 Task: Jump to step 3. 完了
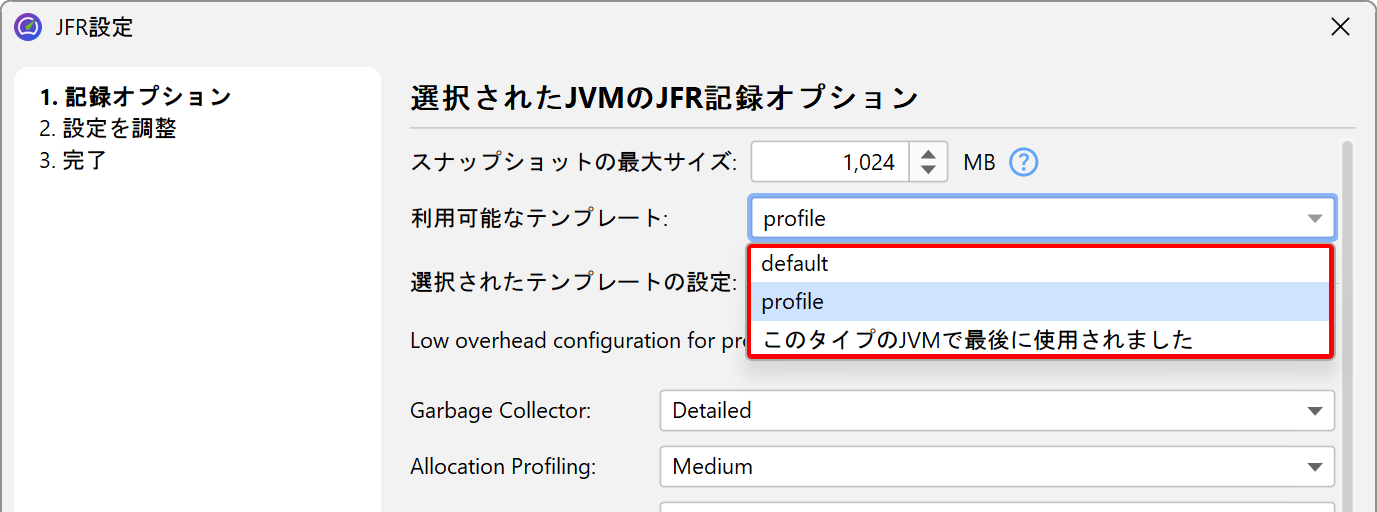(72, 160)
